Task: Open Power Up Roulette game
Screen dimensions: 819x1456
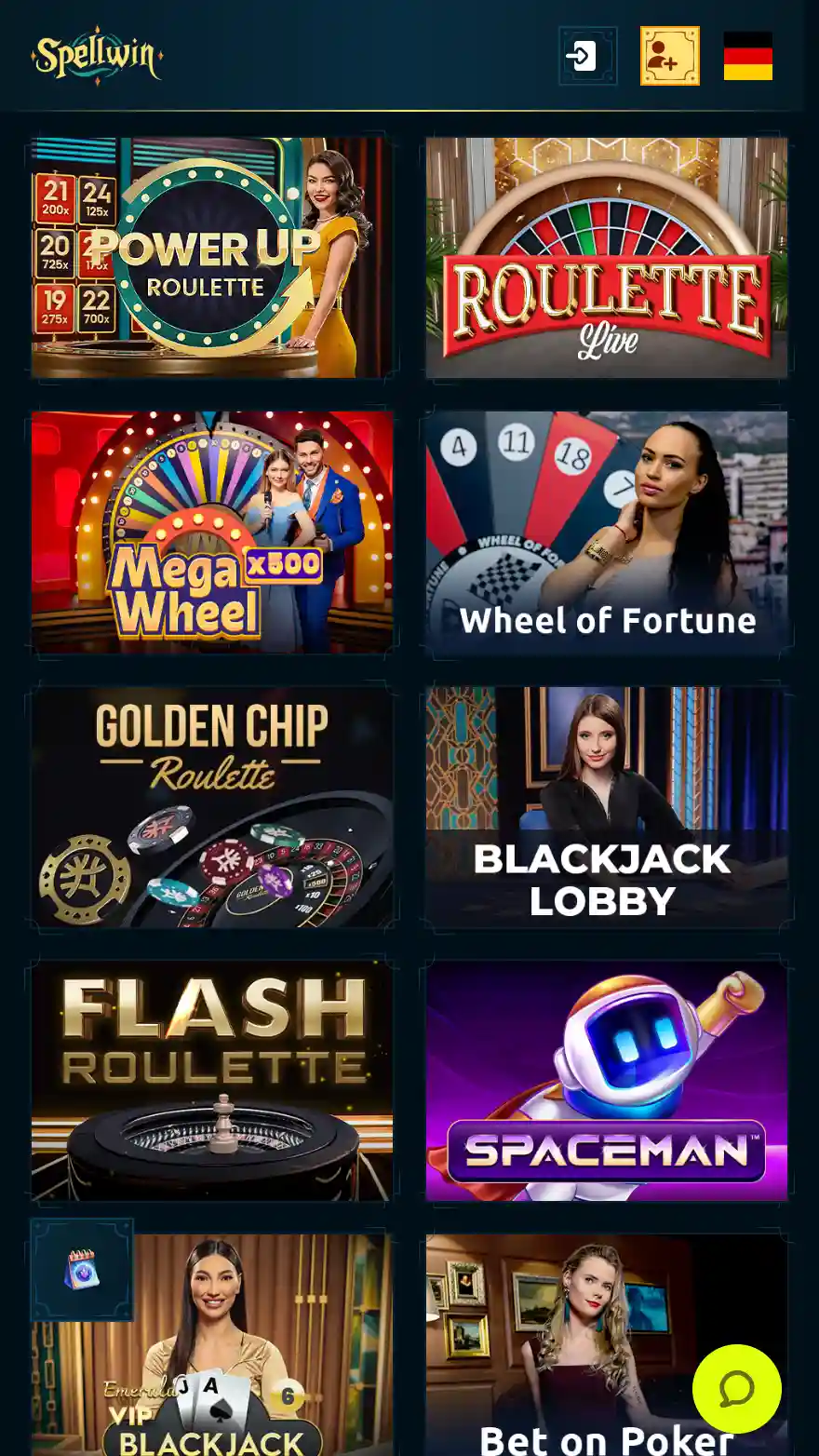Action: pyautogui.click(x=212, y=258)
